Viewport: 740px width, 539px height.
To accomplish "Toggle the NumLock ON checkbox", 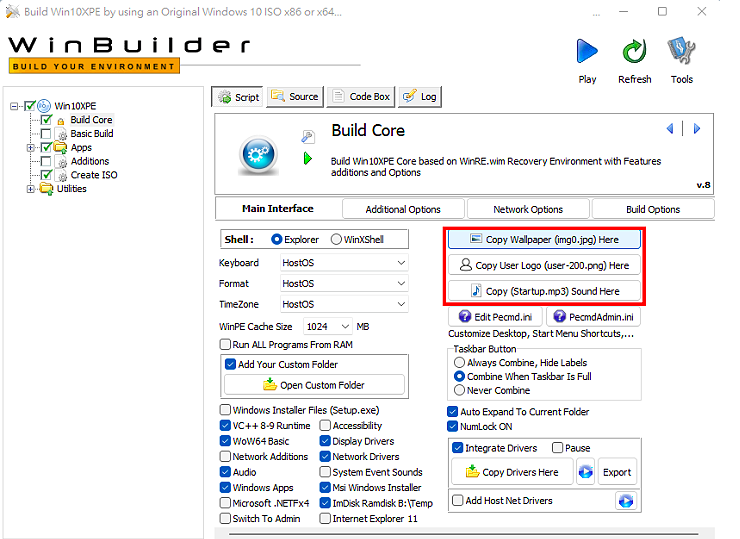I will click(x=452, y=426).
